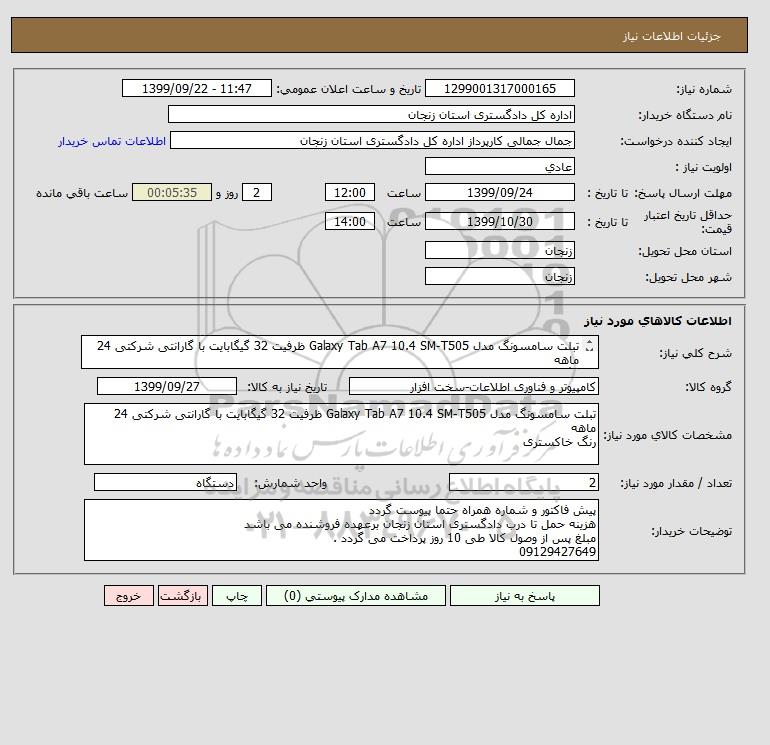Click price validity time 14:00
Screen dimensions: 770x745
[x=350, y=221]
